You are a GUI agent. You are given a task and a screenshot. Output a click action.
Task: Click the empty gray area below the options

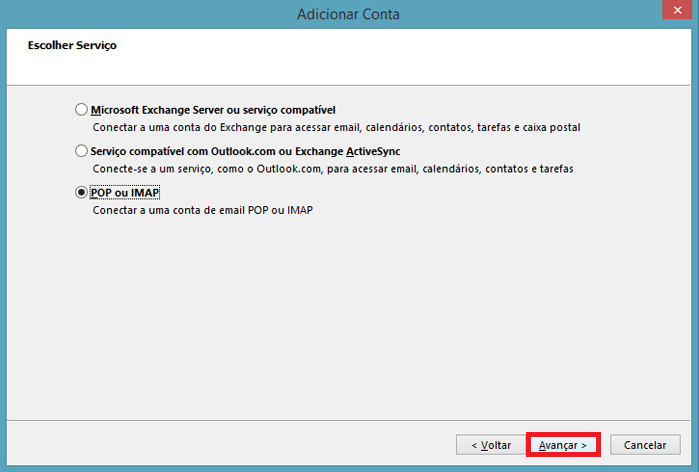click(350, 320)
